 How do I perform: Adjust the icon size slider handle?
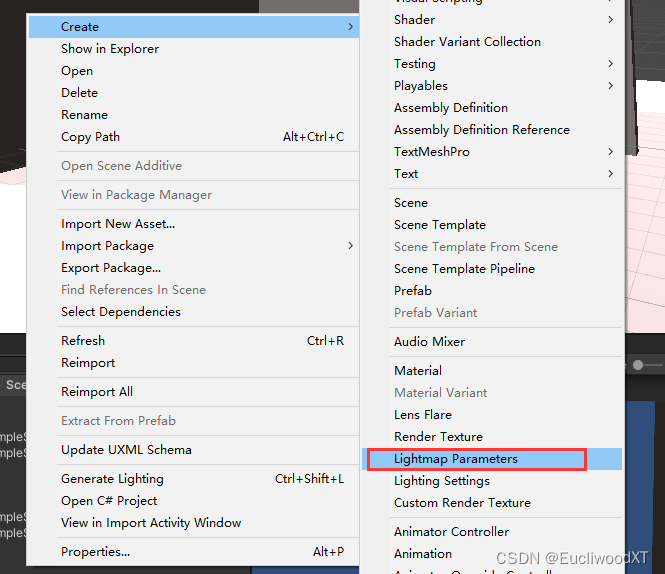point(638,365)
